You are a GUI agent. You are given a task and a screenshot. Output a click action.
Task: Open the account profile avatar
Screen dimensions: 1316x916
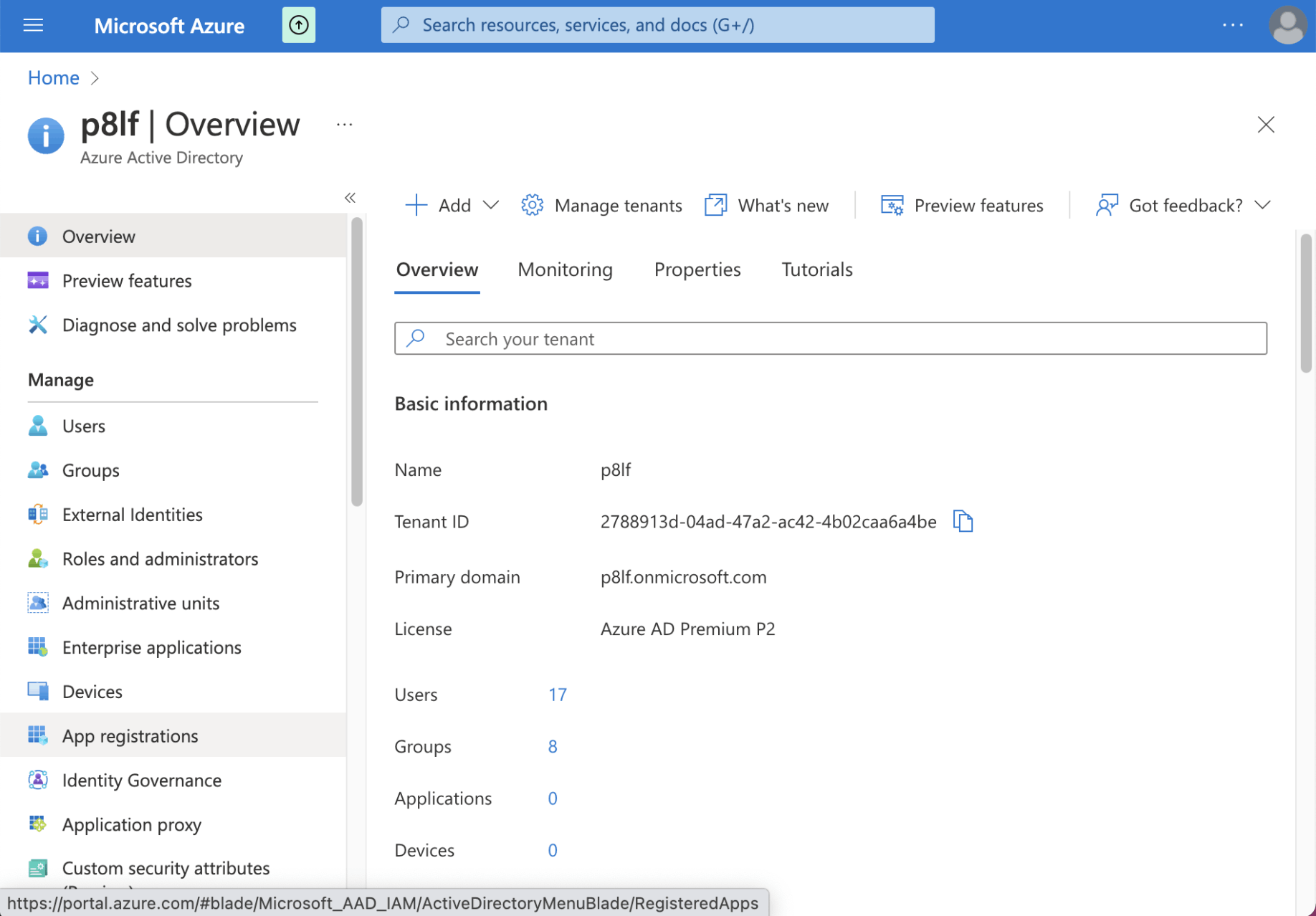1287,26
